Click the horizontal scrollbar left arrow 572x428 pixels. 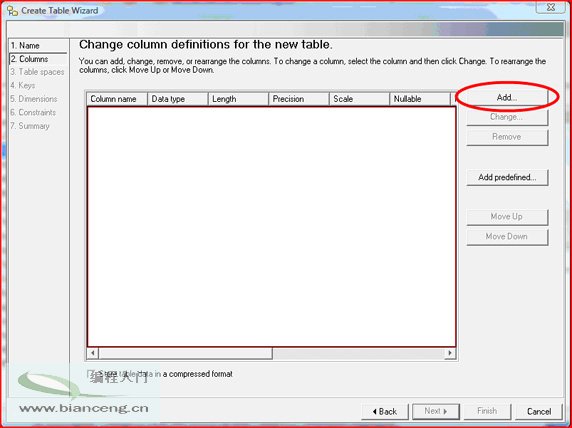93,353
